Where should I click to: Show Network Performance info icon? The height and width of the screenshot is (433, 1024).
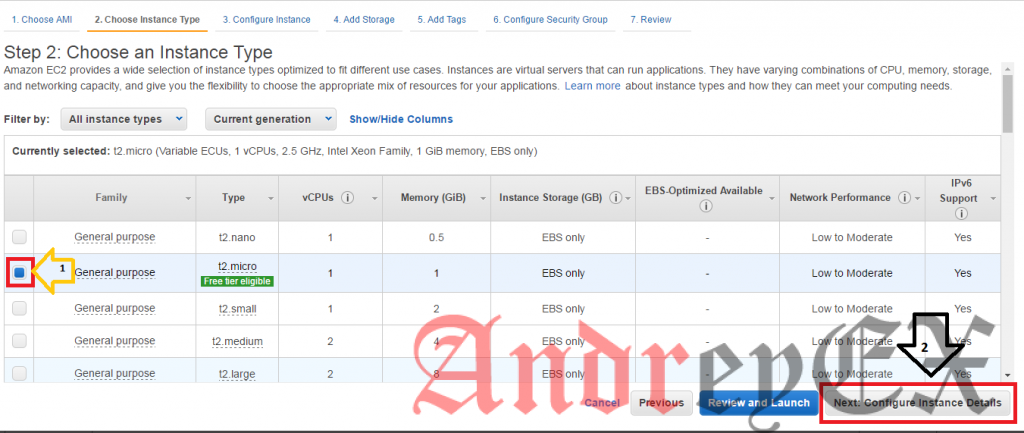tap(904, 197)
